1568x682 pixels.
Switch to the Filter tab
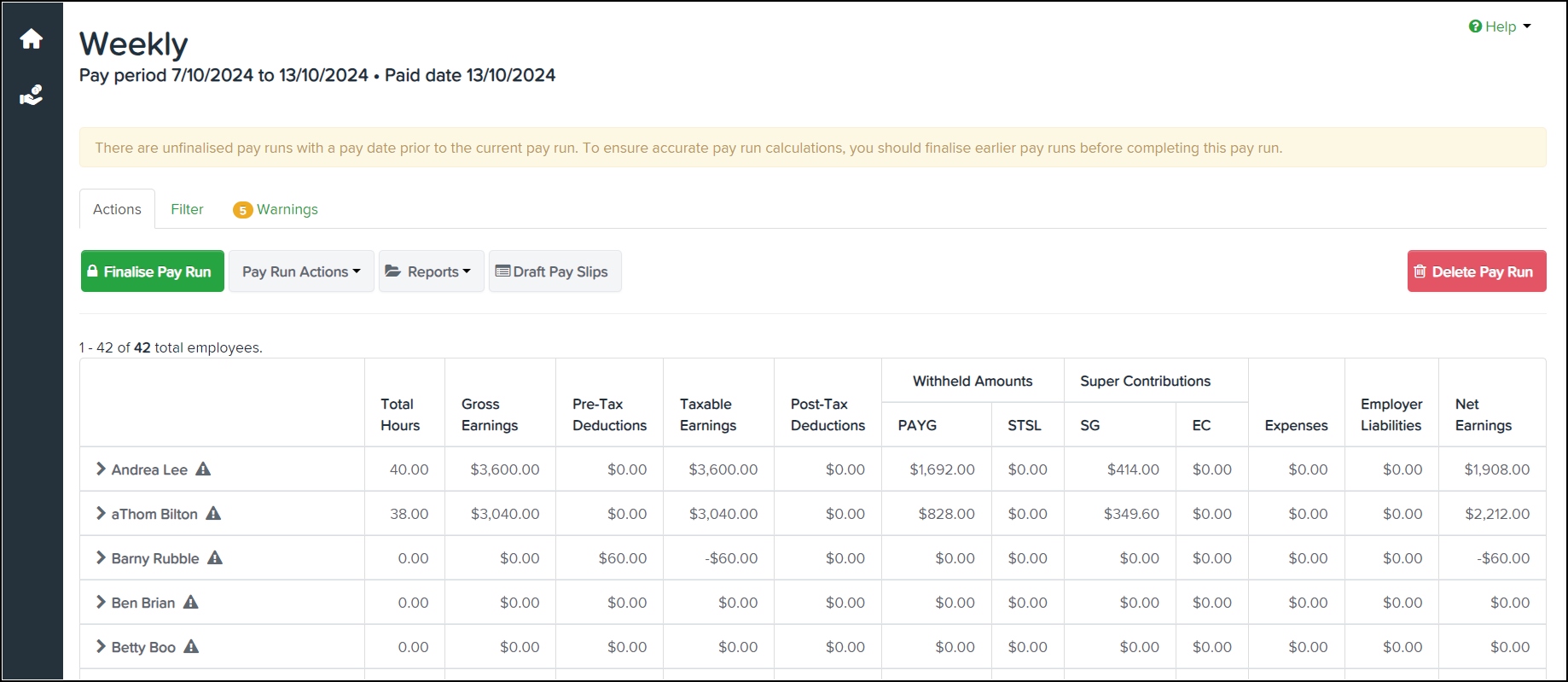coord(187,209)
